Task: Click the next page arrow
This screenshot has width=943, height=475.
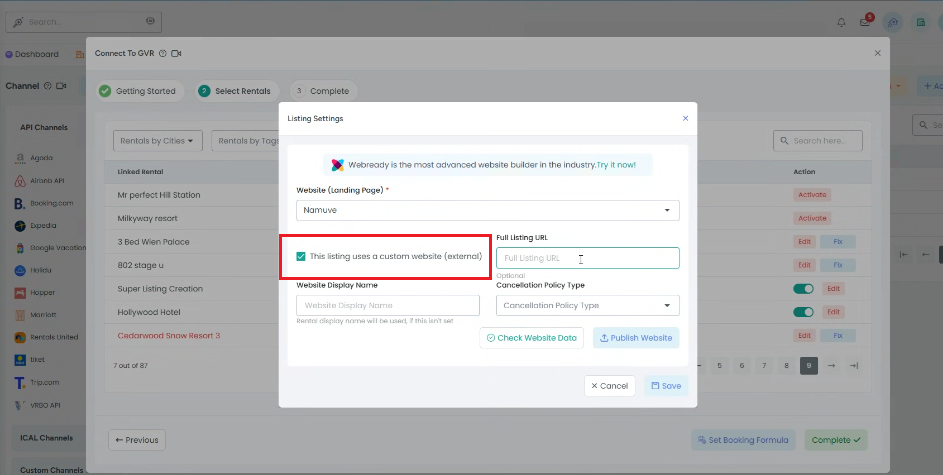Action: (831, 366)
